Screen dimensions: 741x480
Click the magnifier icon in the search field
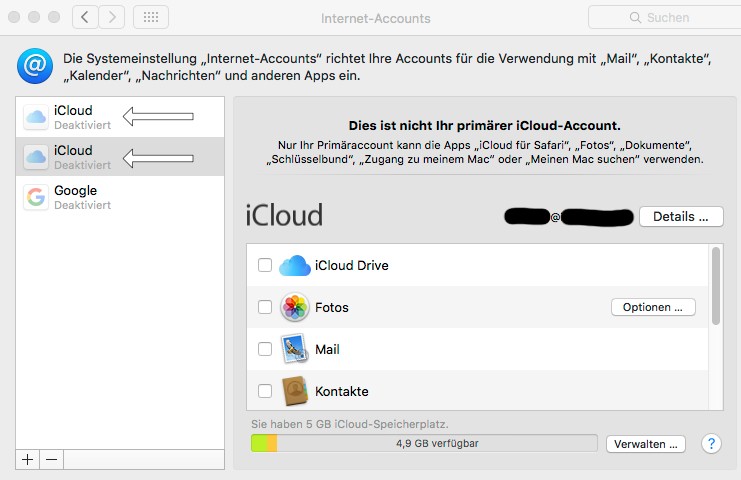pyautogui.click(x=635, y=17)
